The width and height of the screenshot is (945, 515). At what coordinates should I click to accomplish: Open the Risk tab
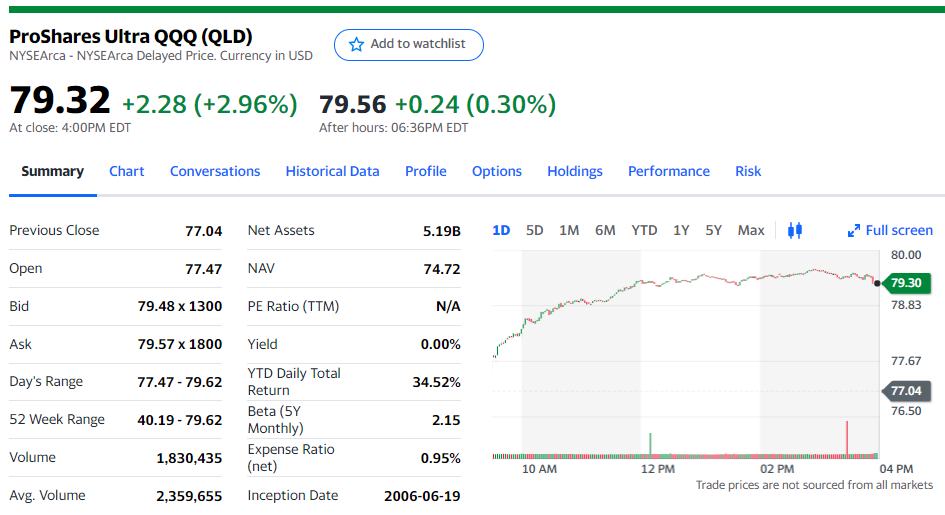click(x=748, y=172)
